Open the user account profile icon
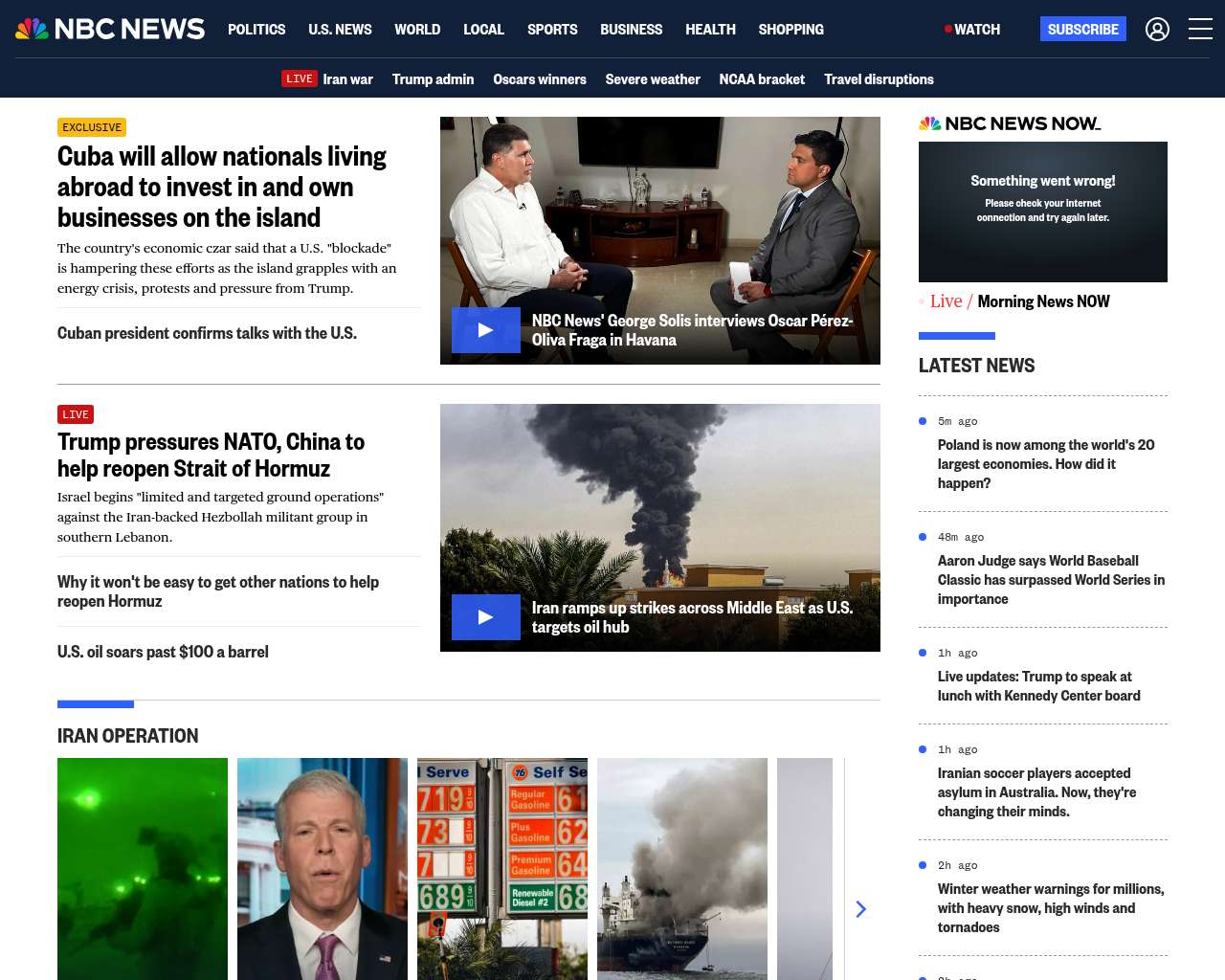 [x=1157, y=30]
